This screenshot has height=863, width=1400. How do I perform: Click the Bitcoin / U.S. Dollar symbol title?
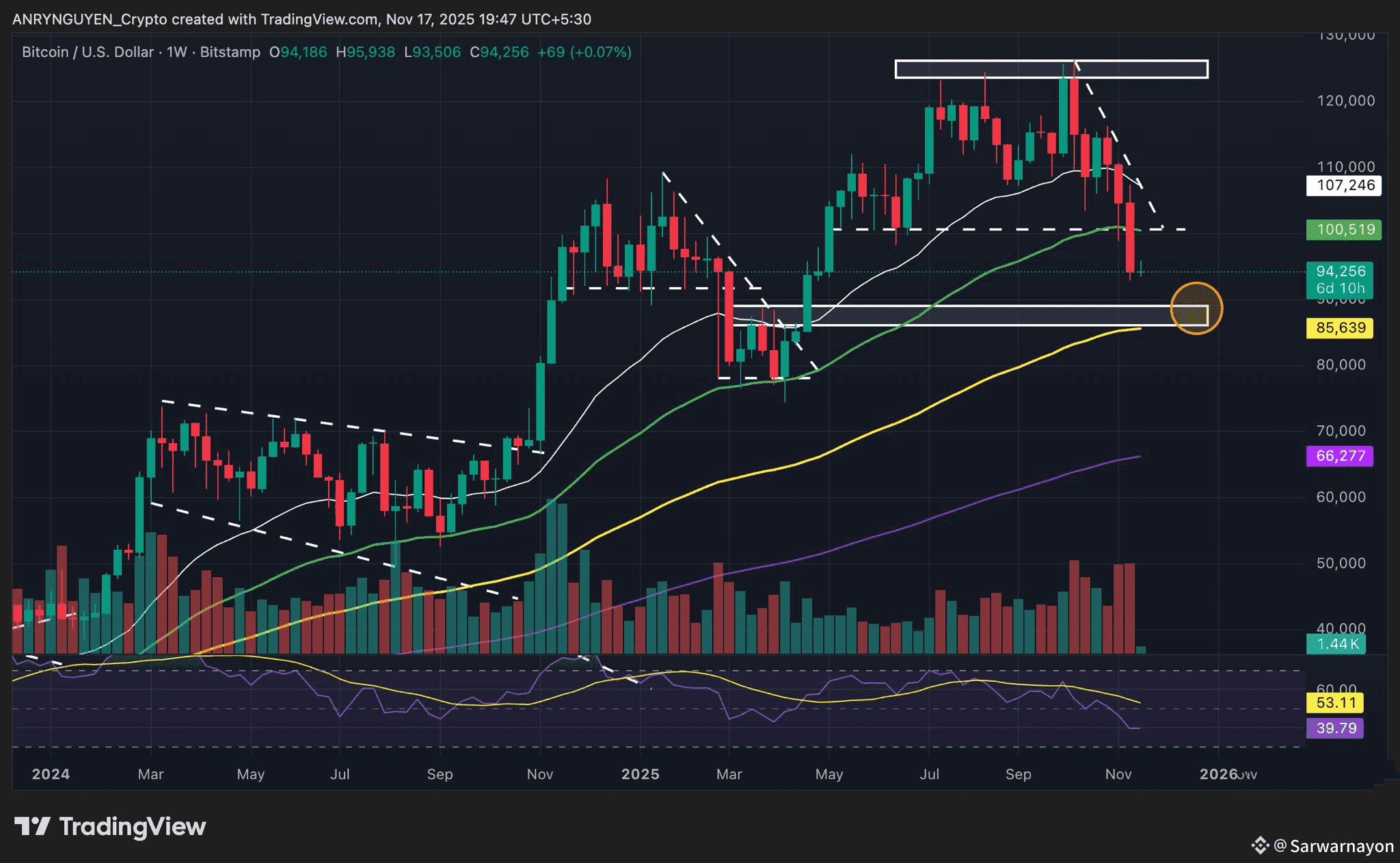89,52
